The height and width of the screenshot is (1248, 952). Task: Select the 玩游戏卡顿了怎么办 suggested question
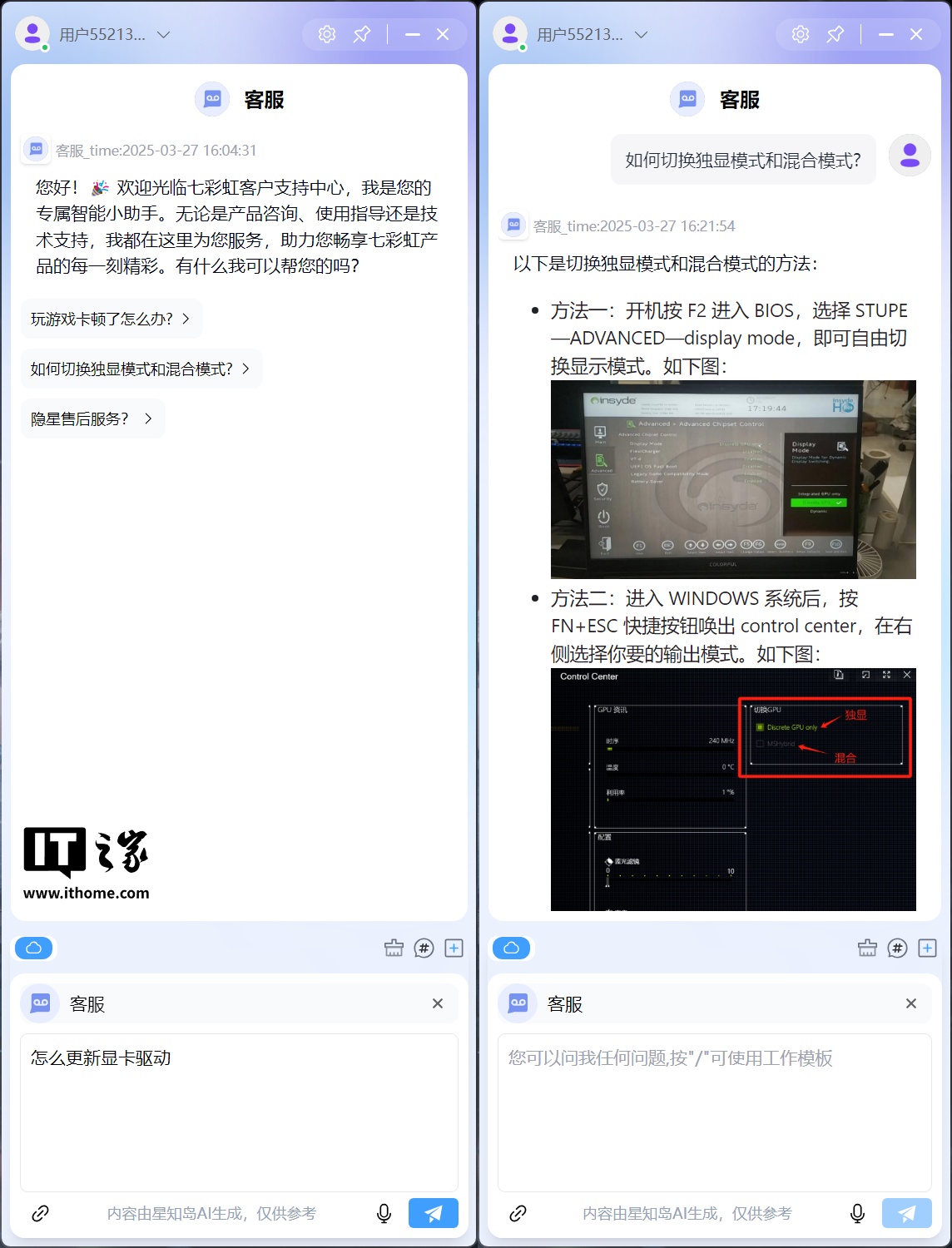coord(111,319)
